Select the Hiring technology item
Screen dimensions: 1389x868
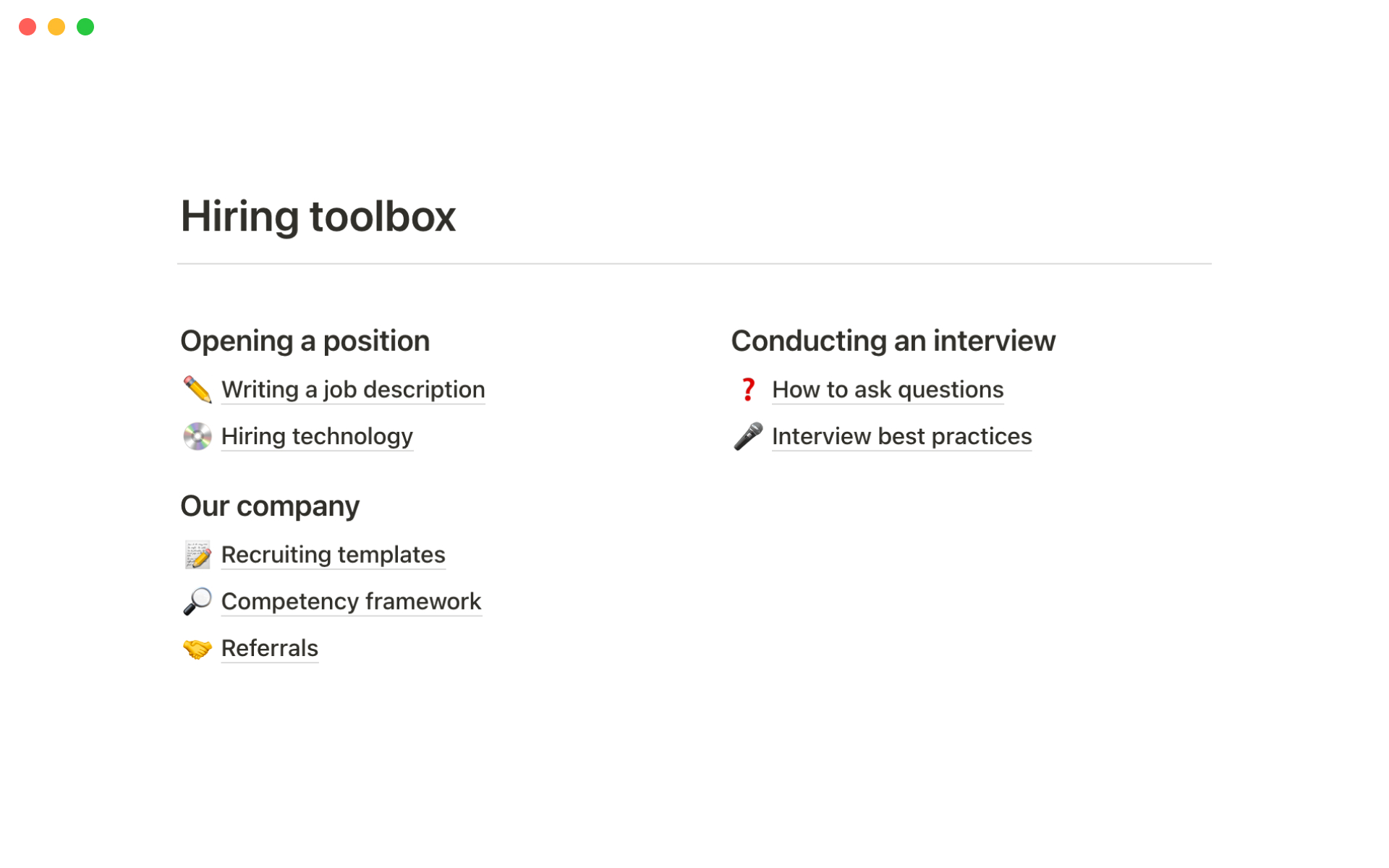point(316,436)
